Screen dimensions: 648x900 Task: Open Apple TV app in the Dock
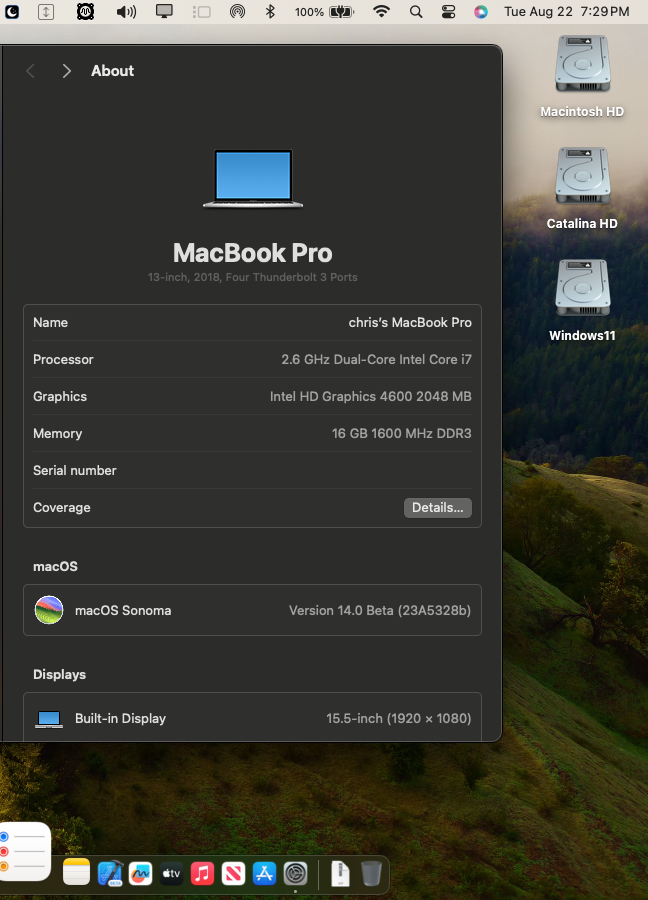pyautogui.click(x=171, y=874)
